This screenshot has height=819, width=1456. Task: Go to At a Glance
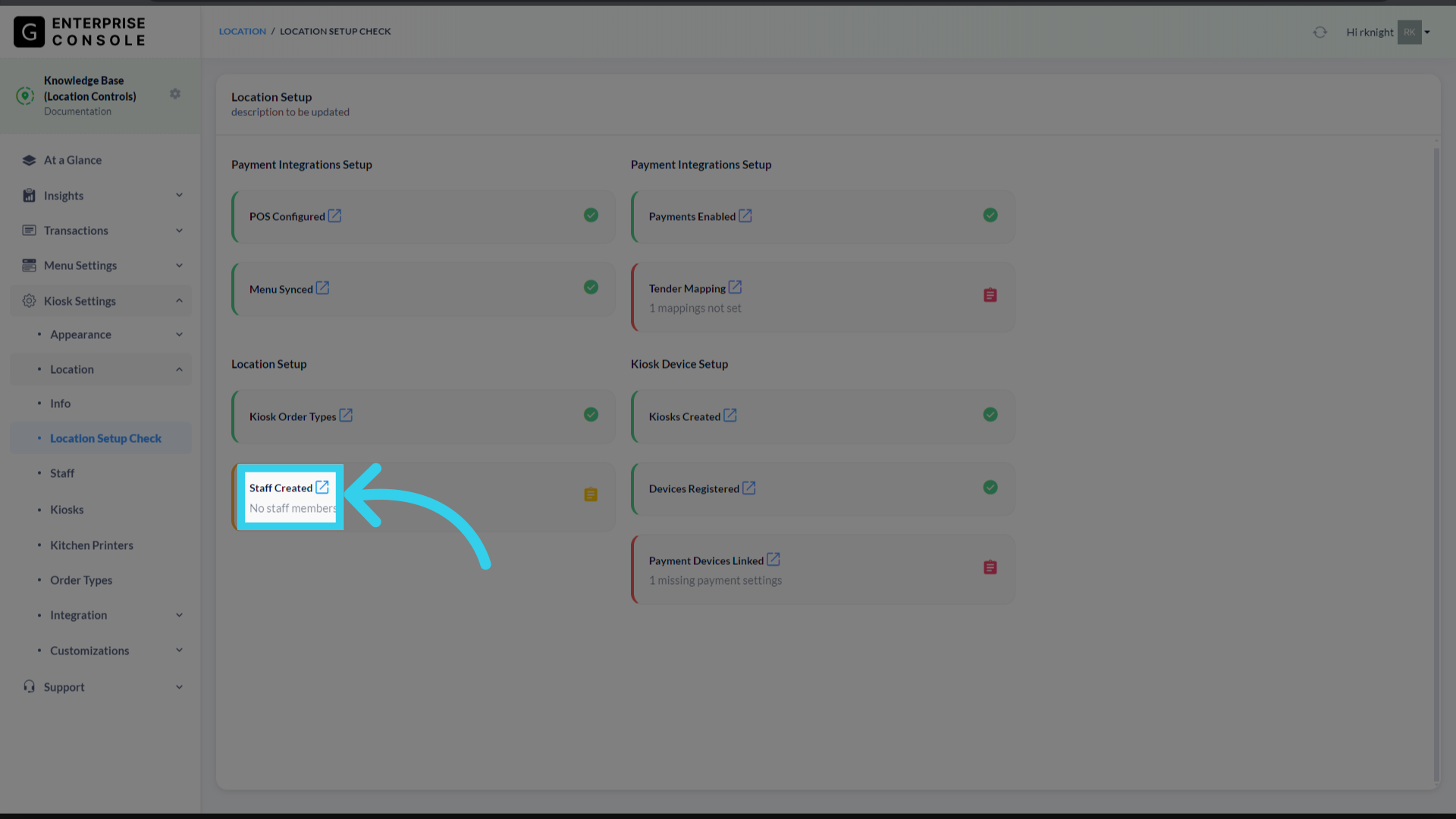click(x=73, y=160)
